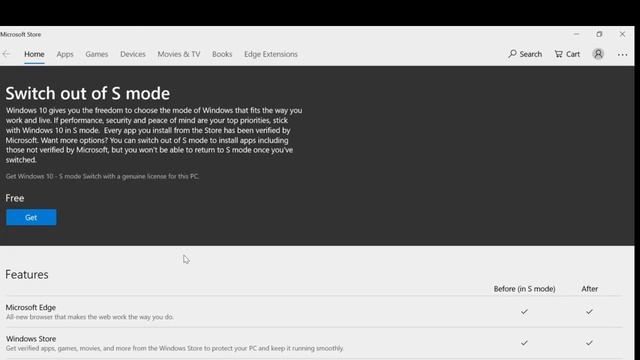Select the Home tab

tap(34, 54)
